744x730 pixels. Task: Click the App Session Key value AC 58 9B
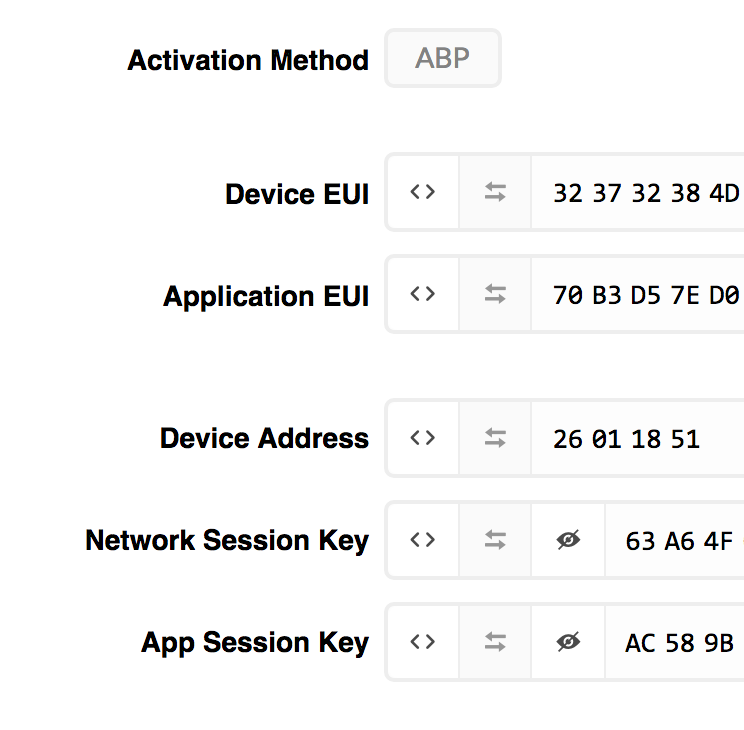click(x=679, y=643)
